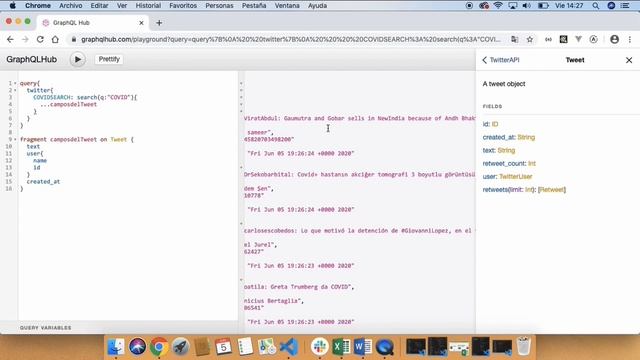Open Slack from the Dock
Image resolution: width=640 pixels, height=360 pixels.
(x=320, y=347)
